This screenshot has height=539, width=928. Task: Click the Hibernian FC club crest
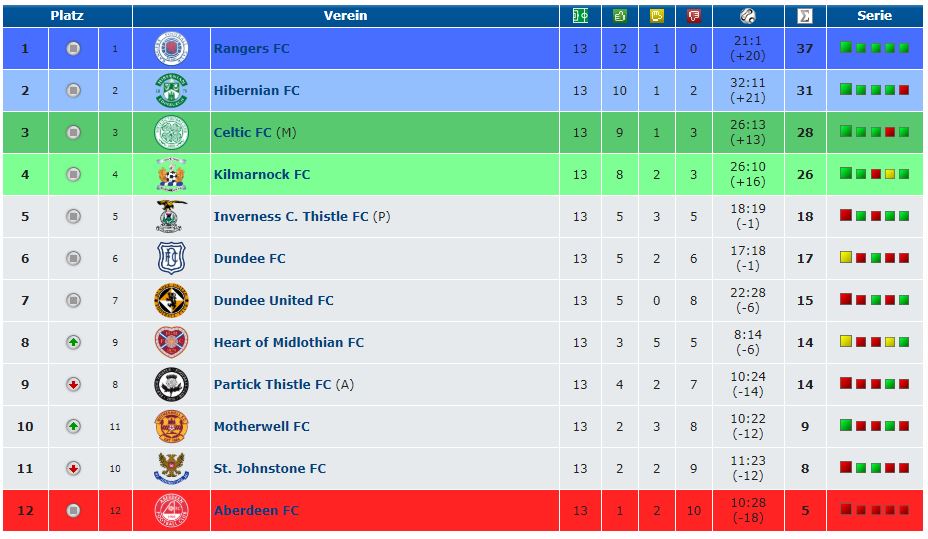[171, 91]
